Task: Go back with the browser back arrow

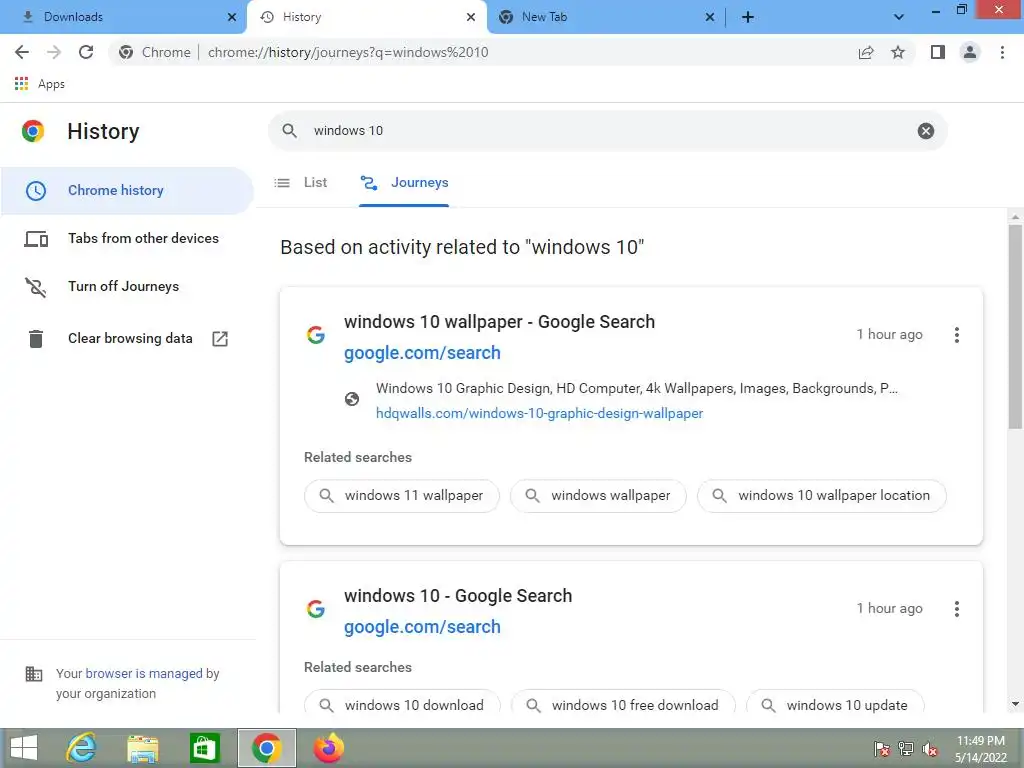Action: (x=22, y=52)
